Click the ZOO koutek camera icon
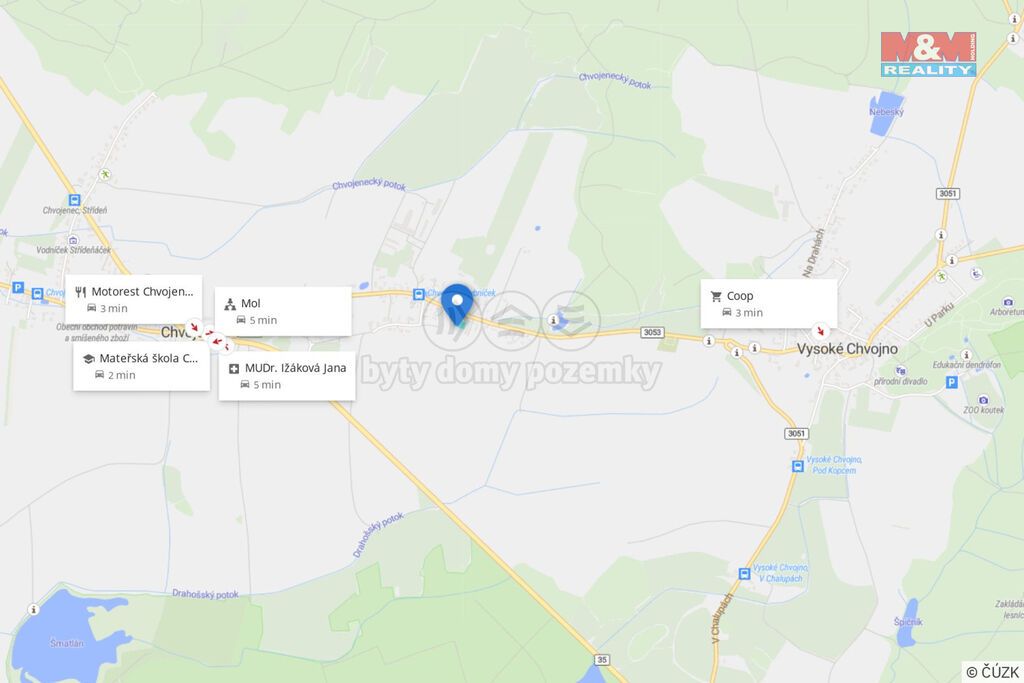Viewport: 1024px width, 683px height. (984, 400)
